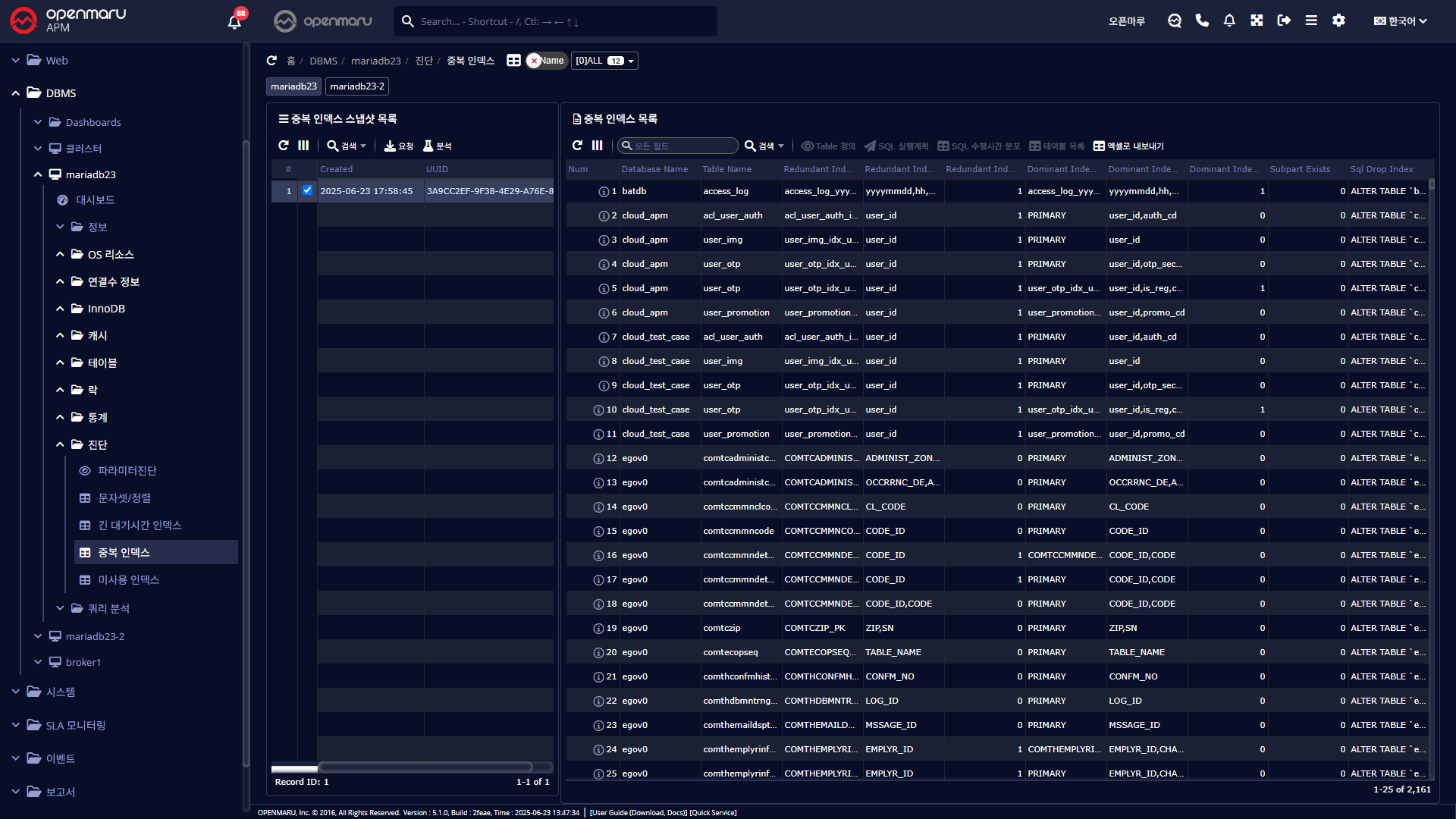Screen dimensions: 1456x819
Task: Focus the 모든 필드 filter input
Action: pos(678,146)
